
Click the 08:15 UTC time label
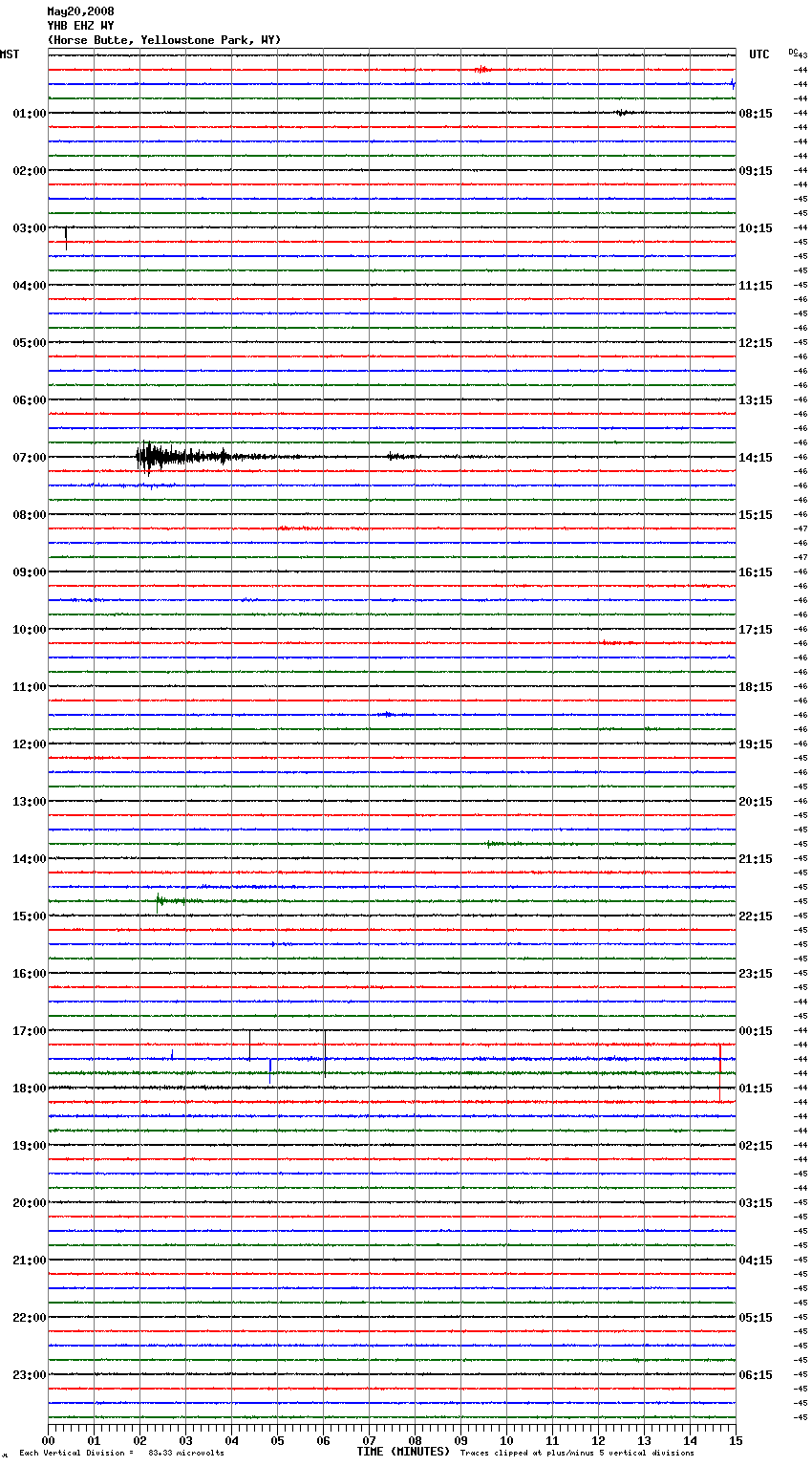756,113
